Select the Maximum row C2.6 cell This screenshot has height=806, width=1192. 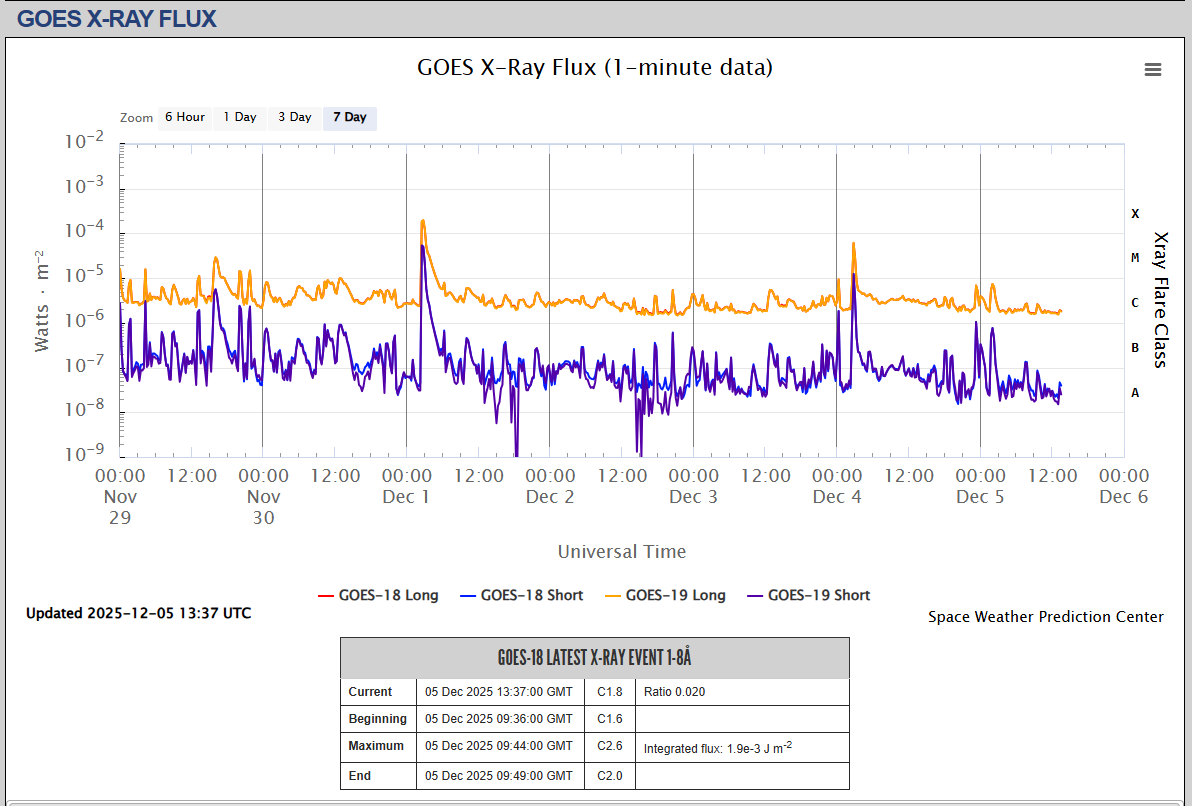610,746
